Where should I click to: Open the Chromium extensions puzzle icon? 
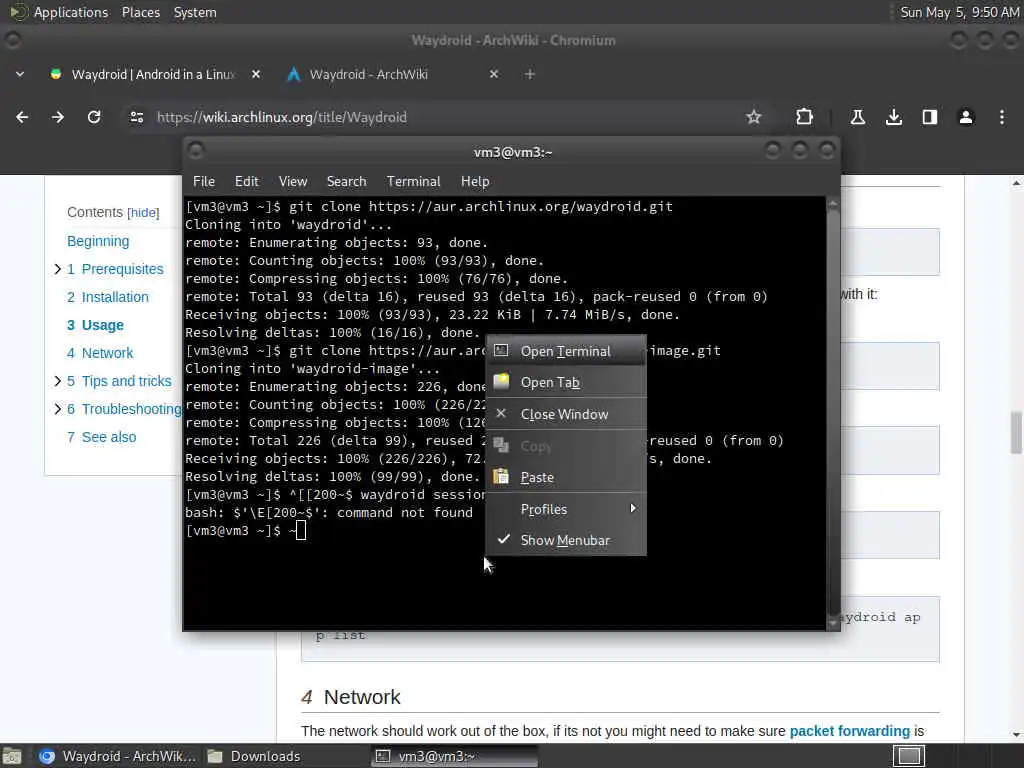click(805, 117)
